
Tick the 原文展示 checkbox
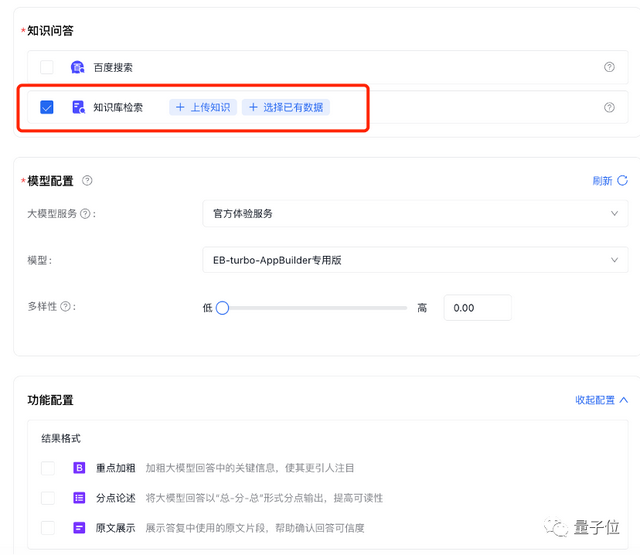(48, 527)
